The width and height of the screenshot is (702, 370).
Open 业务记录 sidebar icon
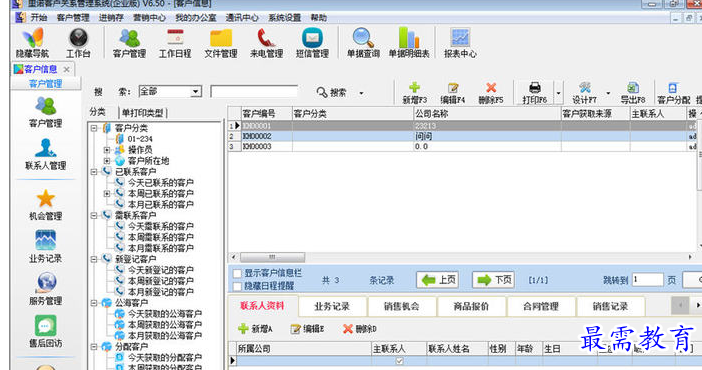click(x=45, y=247)
